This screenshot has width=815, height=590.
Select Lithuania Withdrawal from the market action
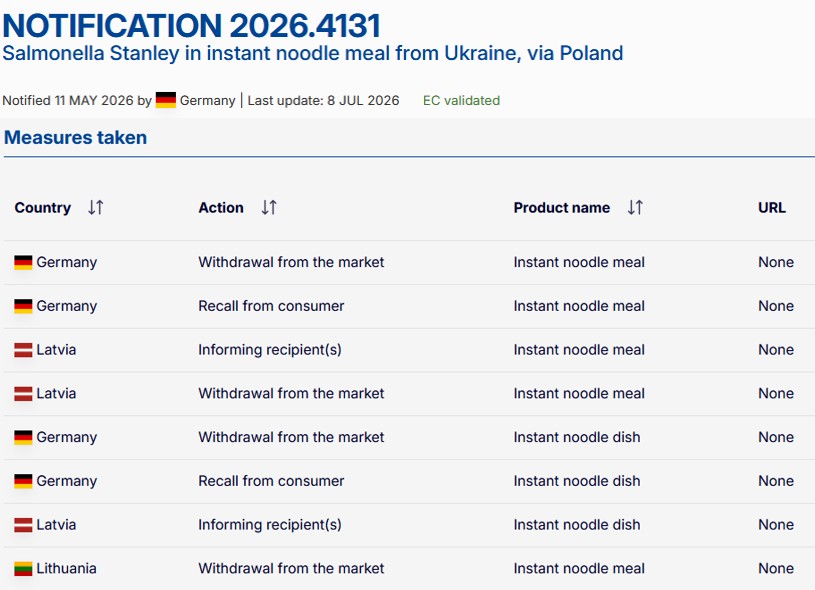[291, 568]
